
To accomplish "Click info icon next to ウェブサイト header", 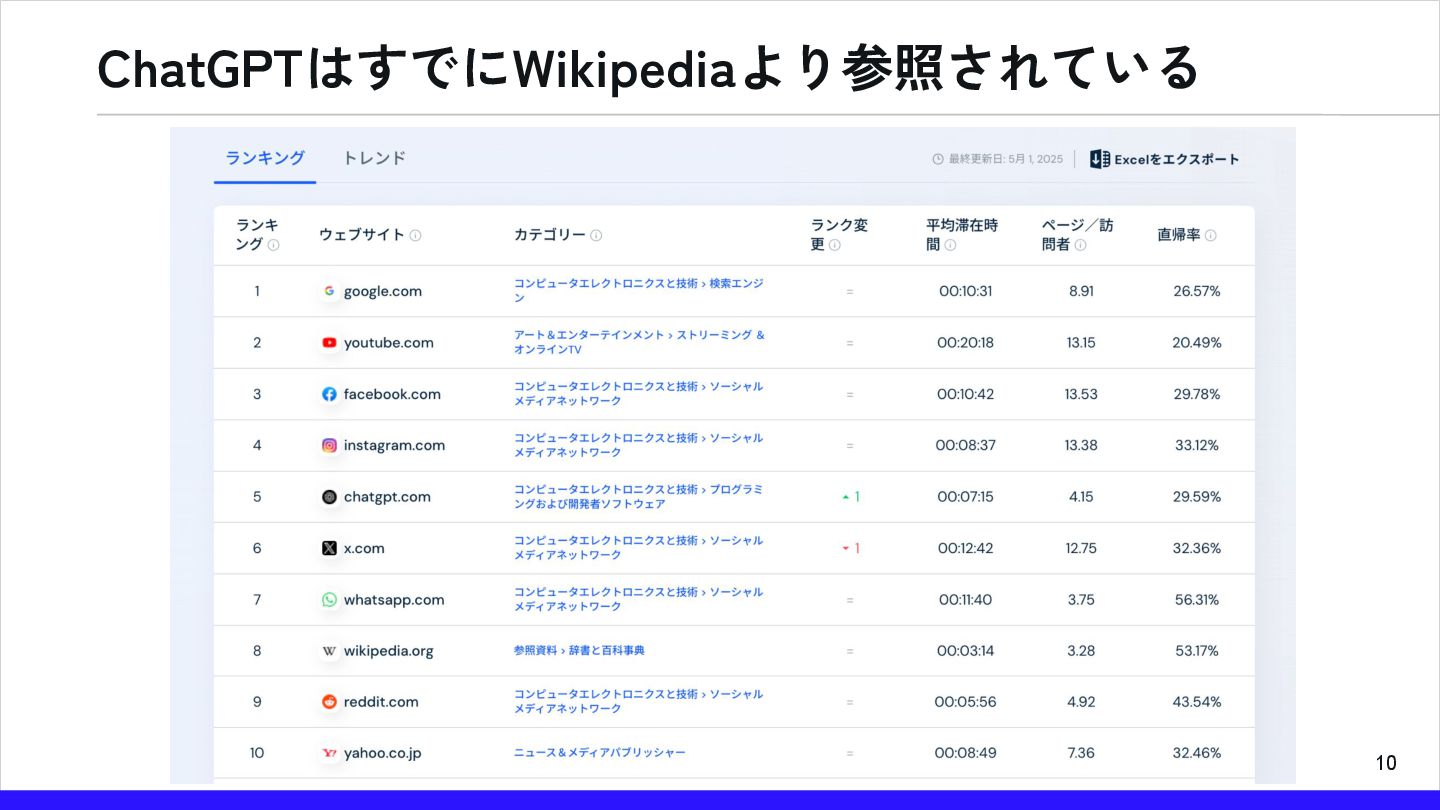I will (415, 235).
